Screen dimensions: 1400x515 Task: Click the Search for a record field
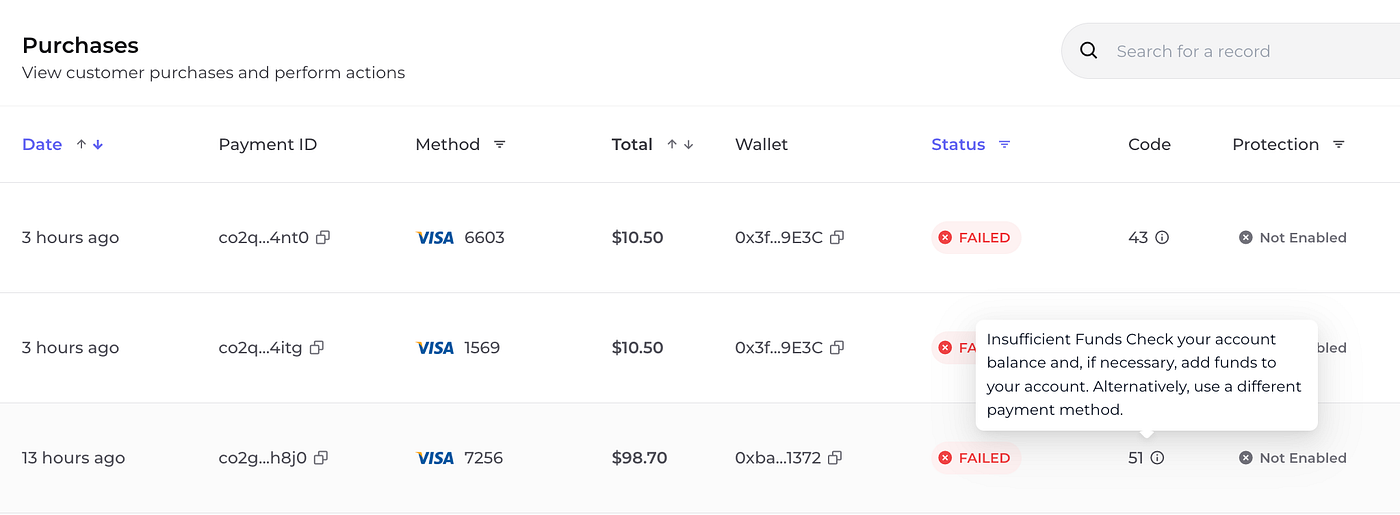click(x=1230, y=51)
